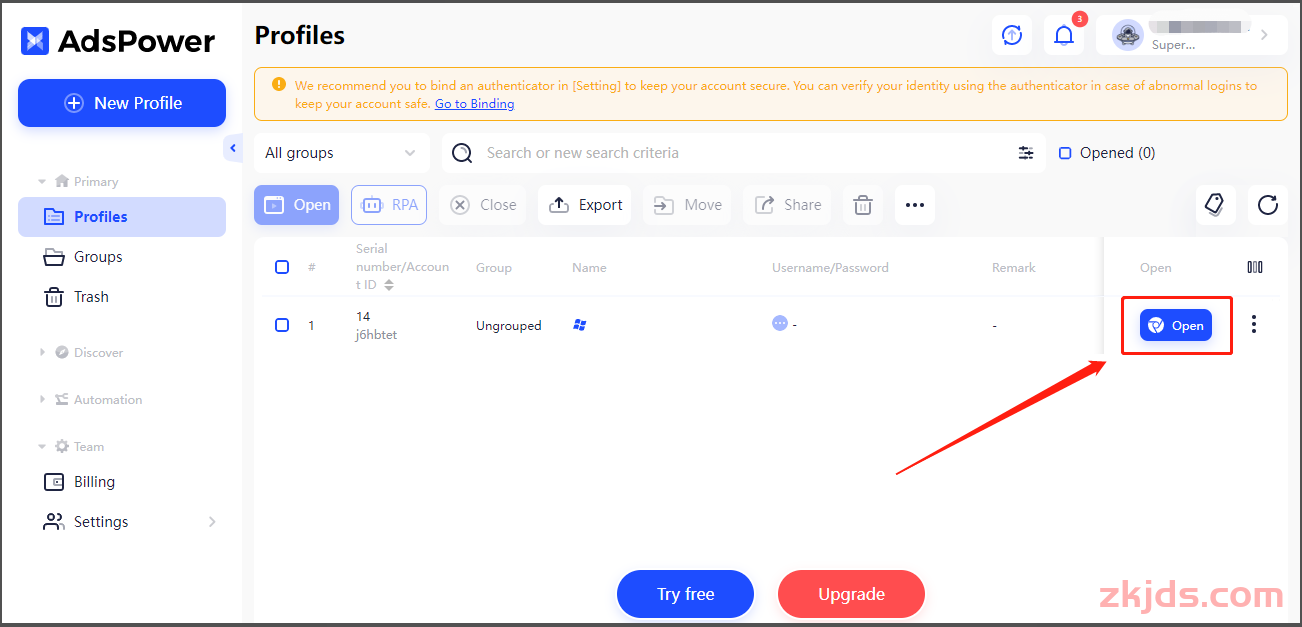Click profile ID j6hbtet
This screenshot has width=1302, height=627.
tap(376, 335)
